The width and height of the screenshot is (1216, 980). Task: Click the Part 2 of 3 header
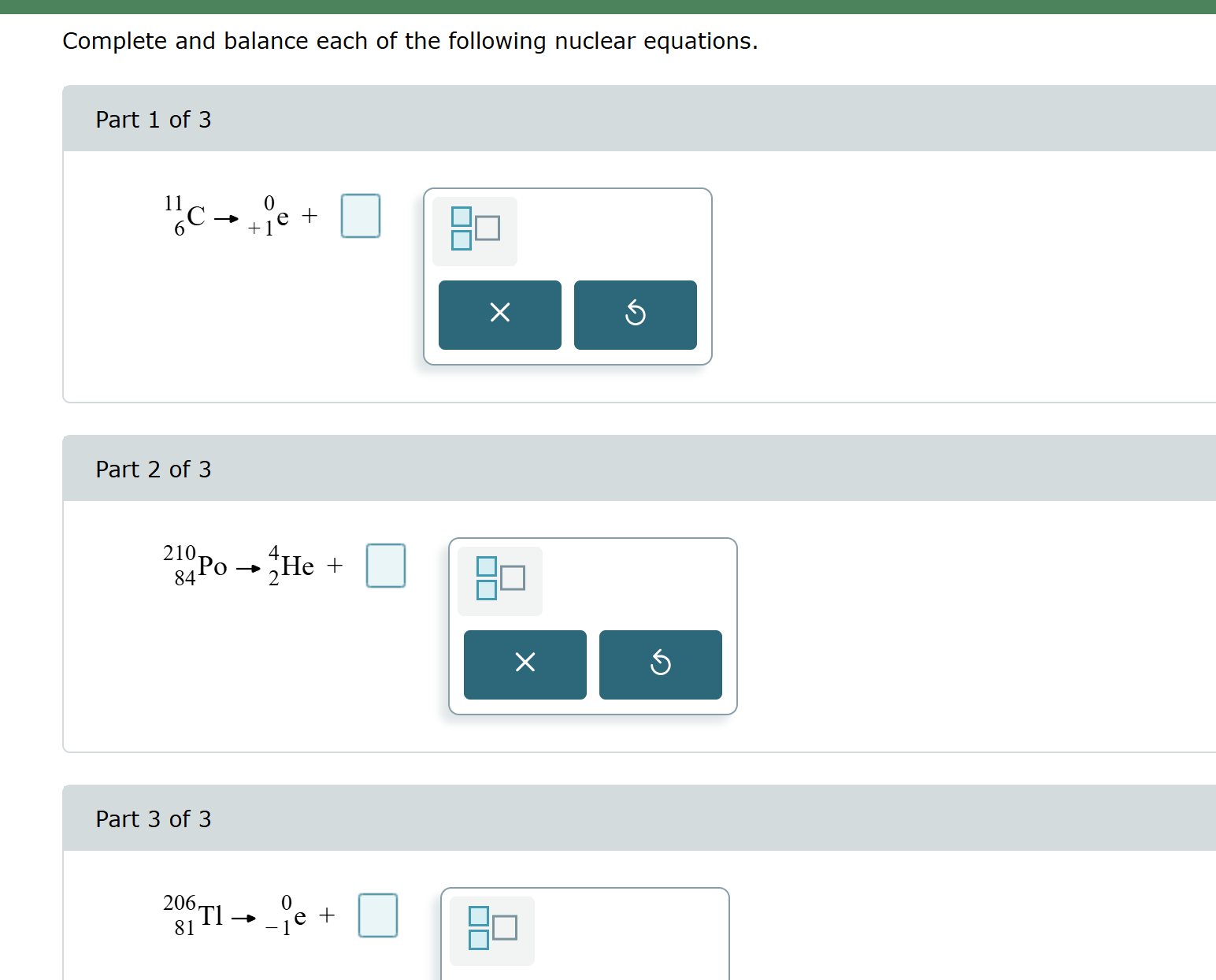click(154, 469)
